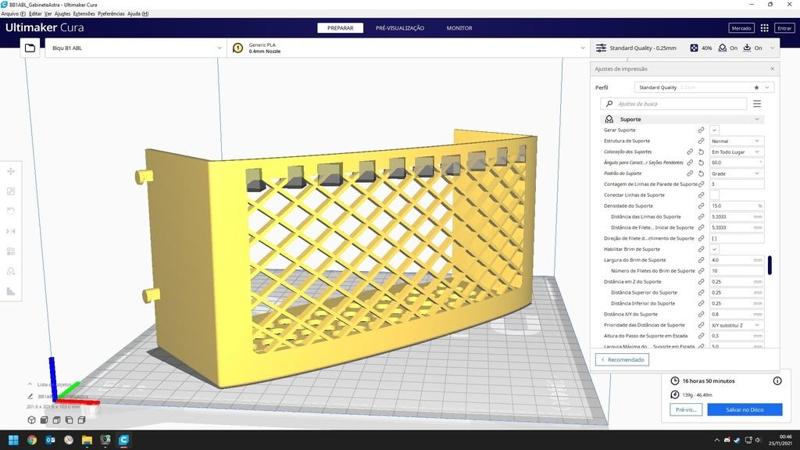Open the Biqu B1 ABL printer selector
The image size is (800, 450).
click(x=136, y=48)
